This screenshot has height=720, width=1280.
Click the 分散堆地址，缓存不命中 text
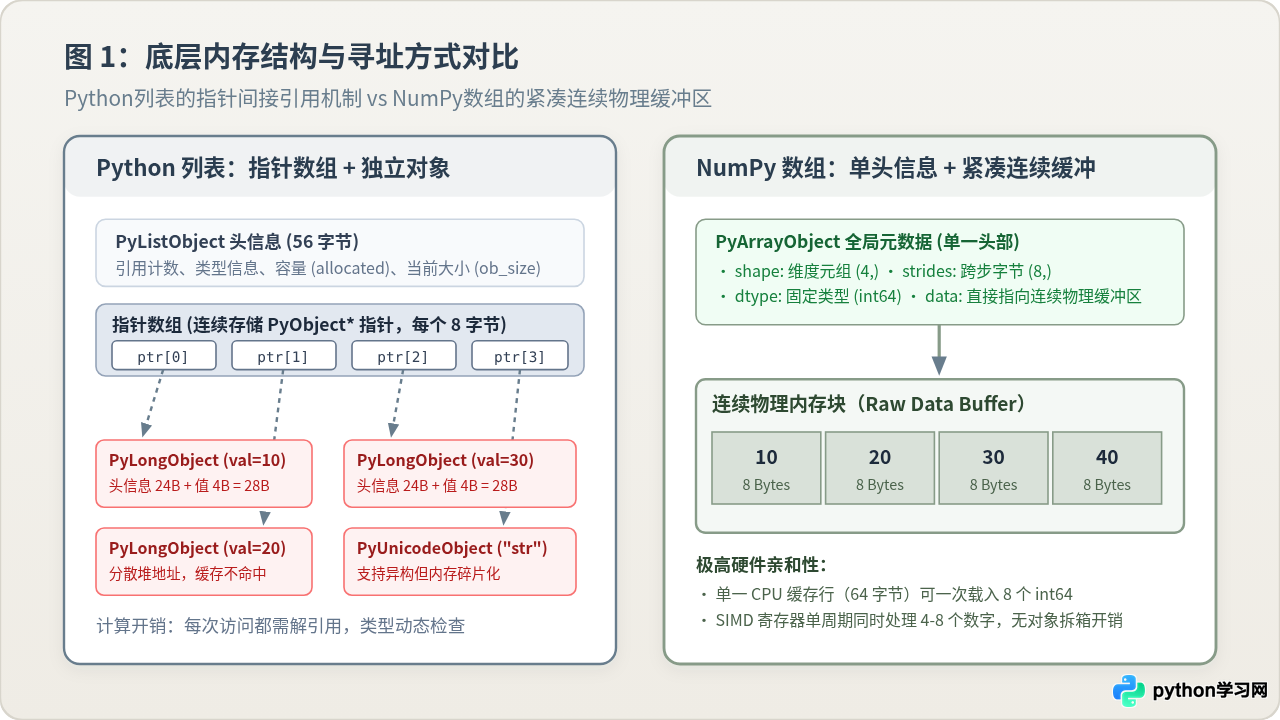pyautogui.click(x=188, y=574)
